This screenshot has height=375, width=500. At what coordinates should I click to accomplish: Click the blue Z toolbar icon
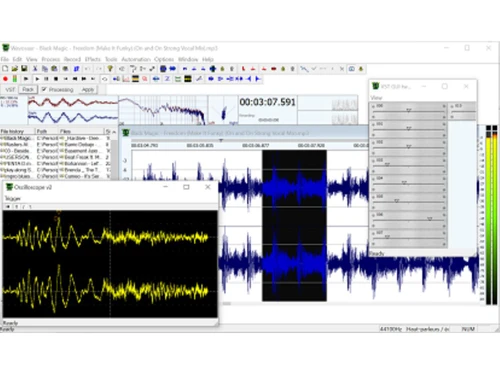(167, 79)
